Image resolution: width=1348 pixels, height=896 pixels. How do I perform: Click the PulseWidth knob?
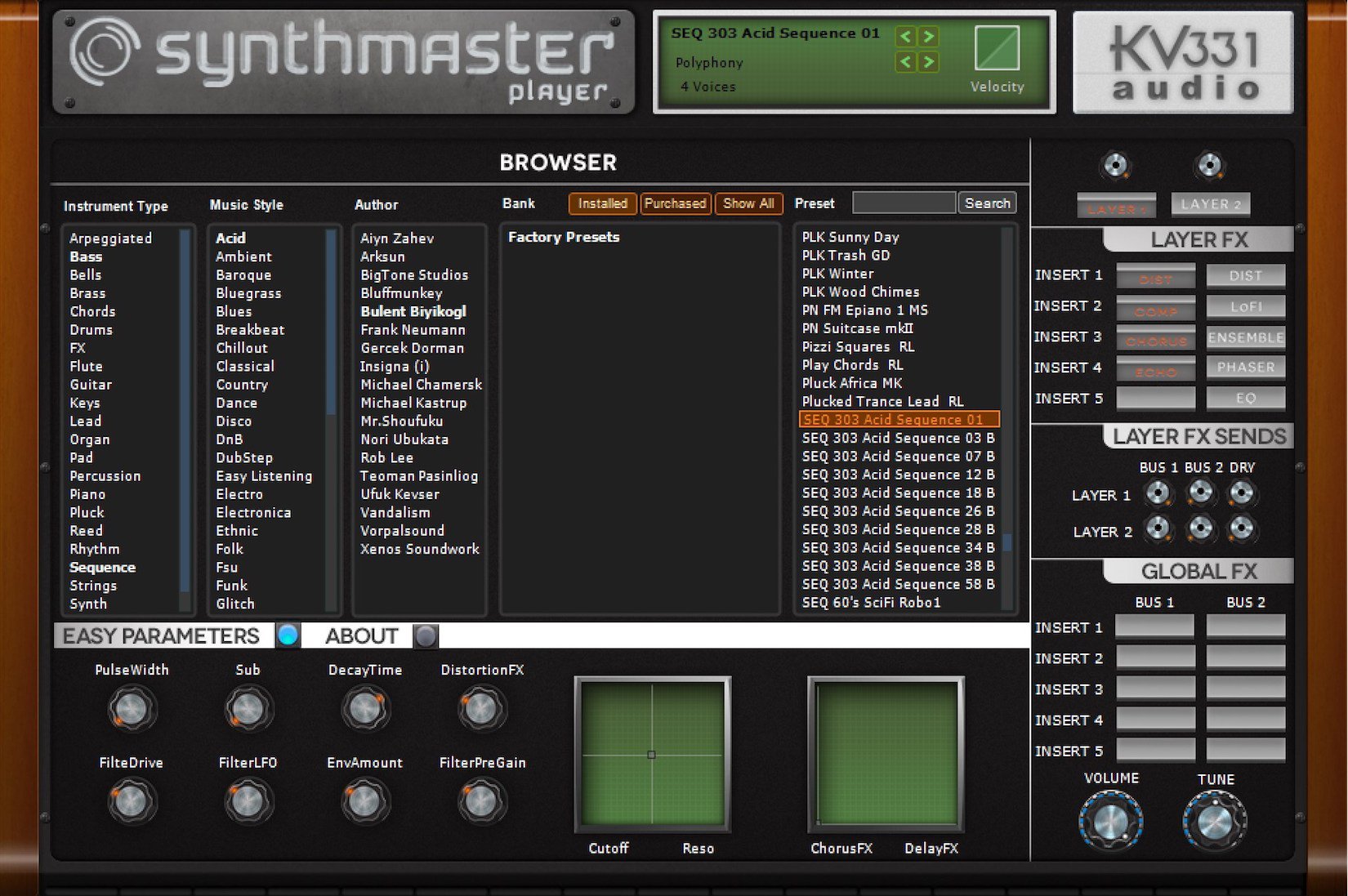pos(131,709)
